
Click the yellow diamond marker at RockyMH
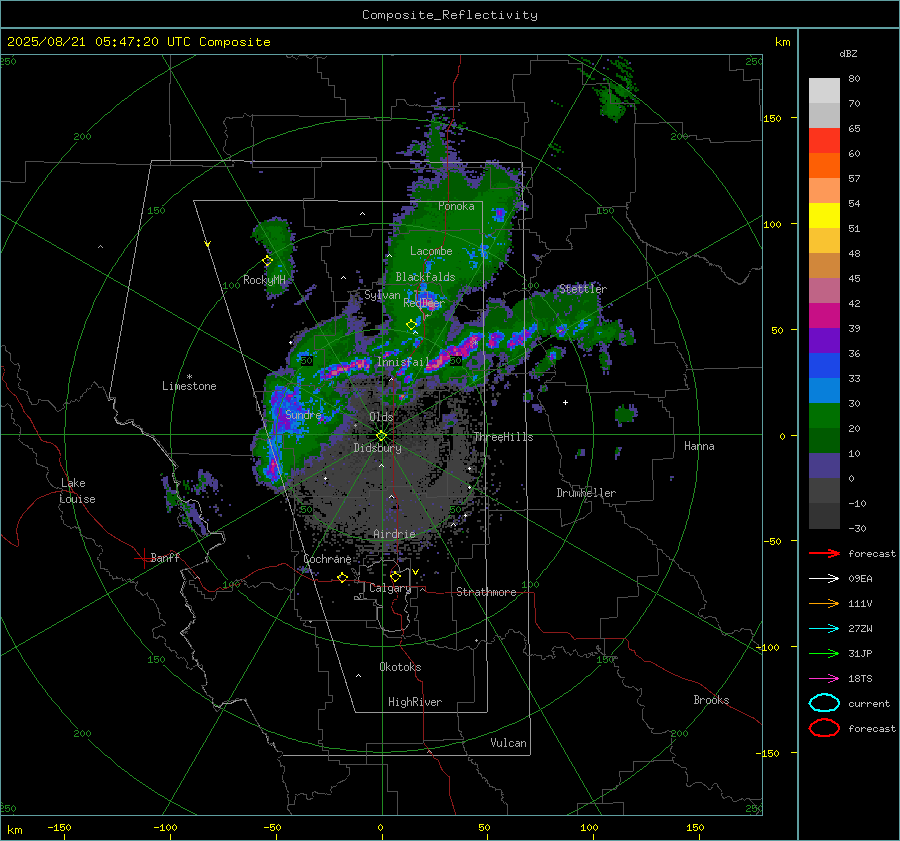tap(267, 261)
